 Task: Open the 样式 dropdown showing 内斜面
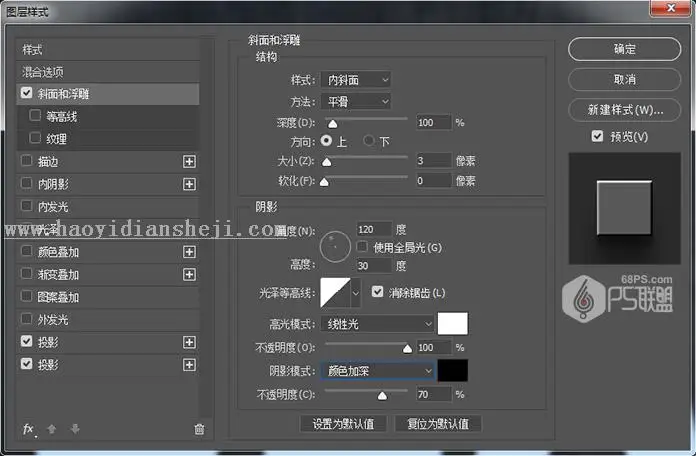[356, 80]
